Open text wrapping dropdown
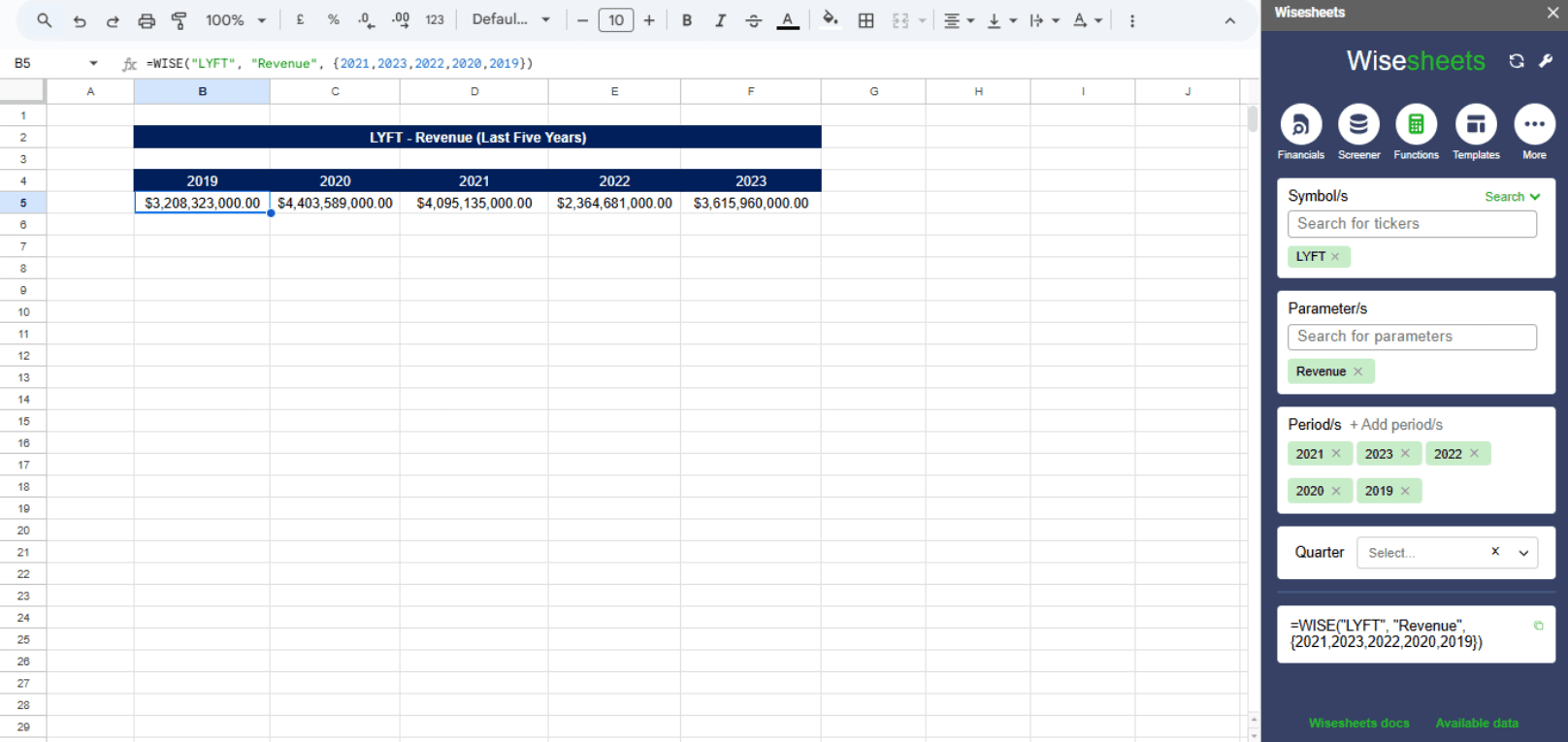 (x=1044, y=20)
